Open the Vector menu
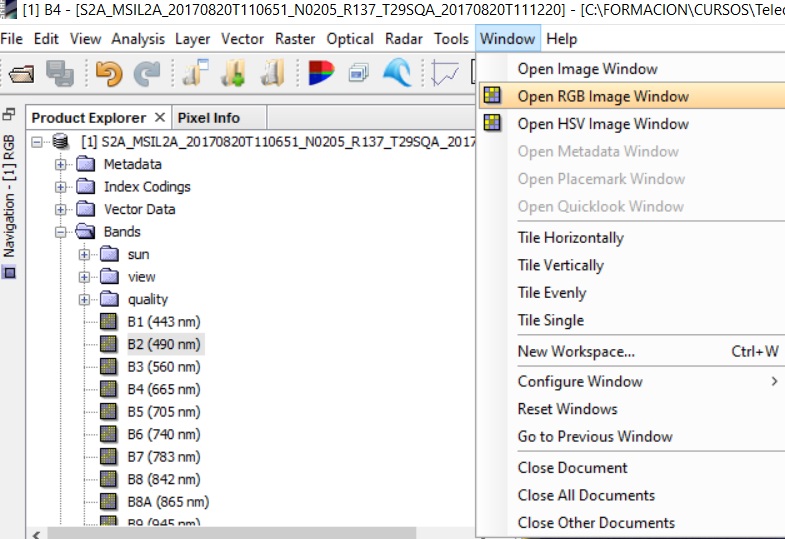 coord(242,39)
